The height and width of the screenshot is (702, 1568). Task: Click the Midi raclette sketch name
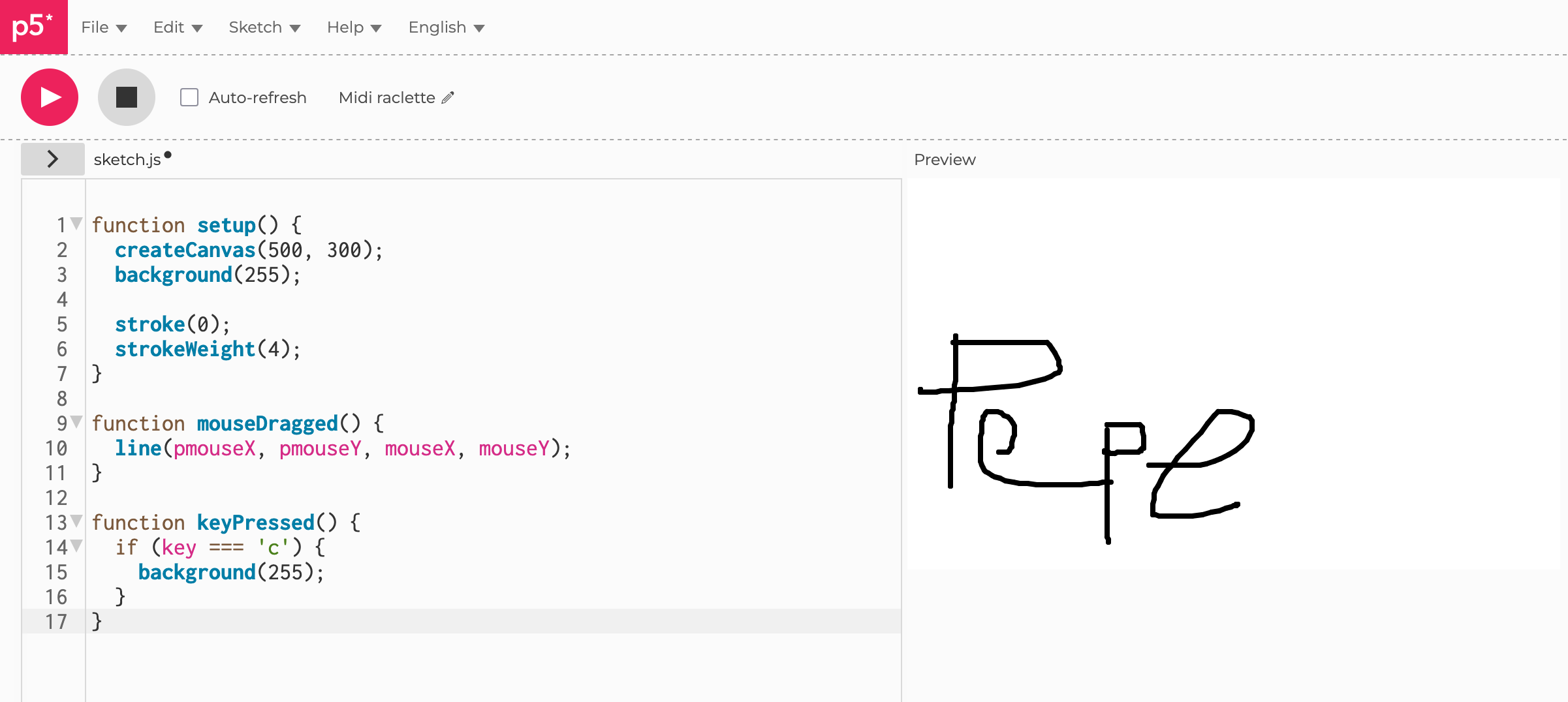click(386, 98)
